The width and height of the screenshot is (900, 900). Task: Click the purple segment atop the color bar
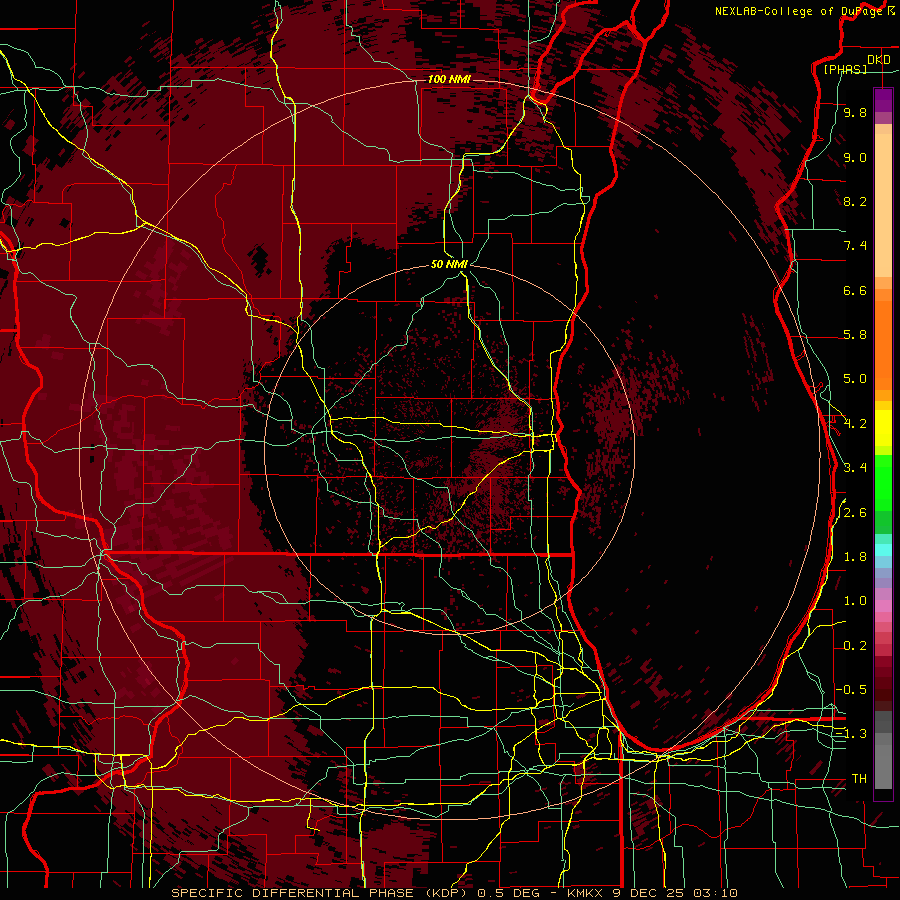point(883,100)
